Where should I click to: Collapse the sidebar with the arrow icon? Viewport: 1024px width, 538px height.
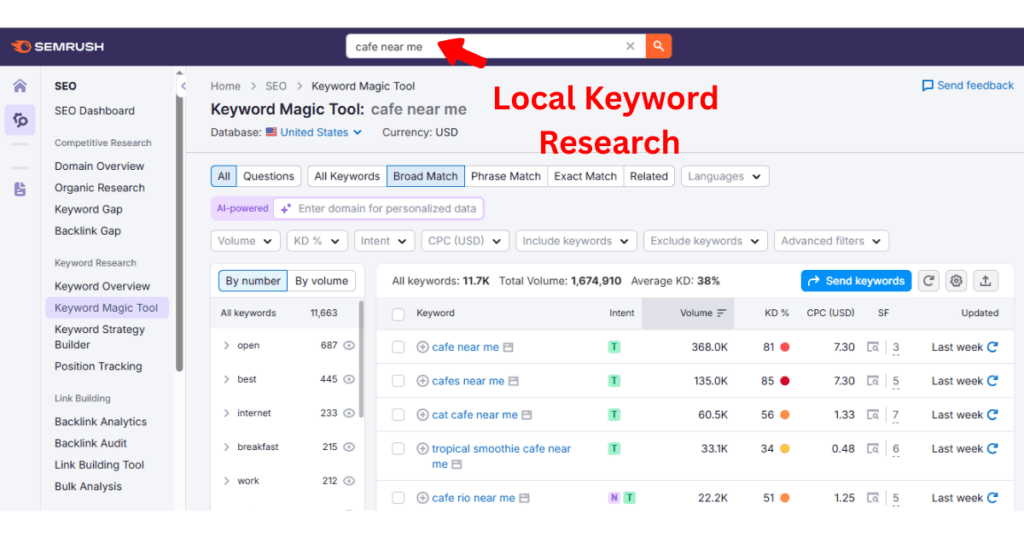184,86
